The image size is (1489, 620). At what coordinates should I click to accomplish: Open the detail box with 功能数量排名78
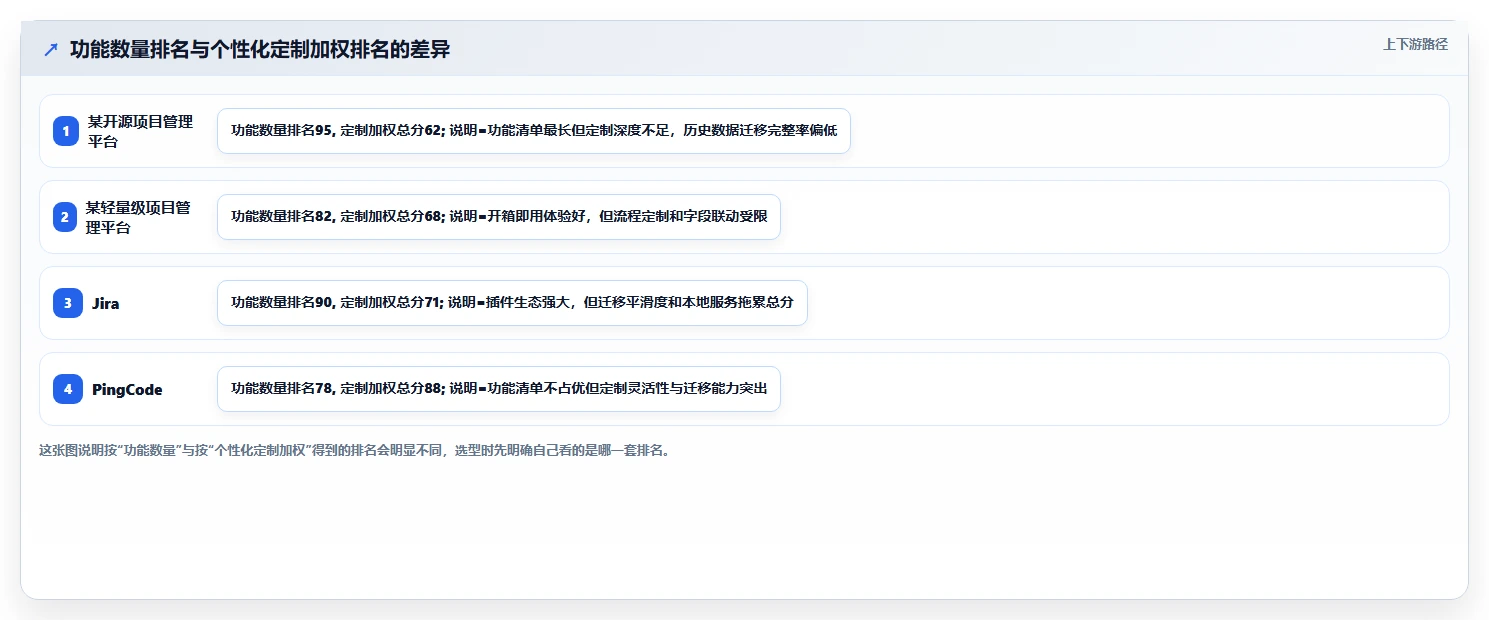click(499, 389)
